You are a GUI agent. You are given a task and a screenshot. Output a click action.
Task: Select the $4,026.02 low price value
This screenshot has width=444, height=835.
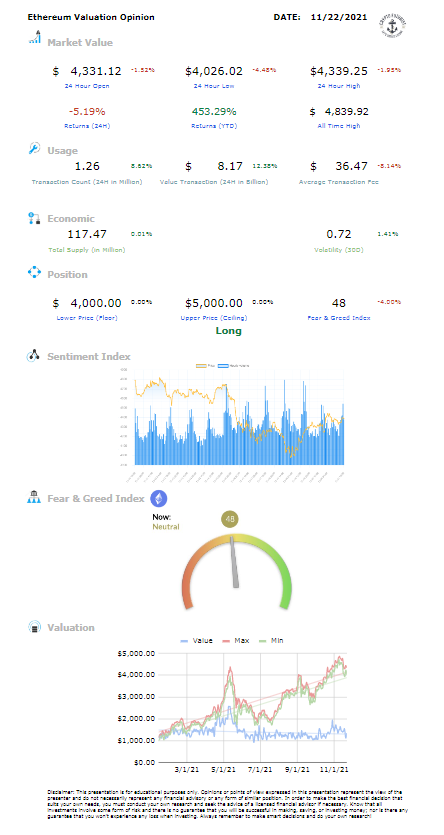pyautogui.click(x=213, y=71)
